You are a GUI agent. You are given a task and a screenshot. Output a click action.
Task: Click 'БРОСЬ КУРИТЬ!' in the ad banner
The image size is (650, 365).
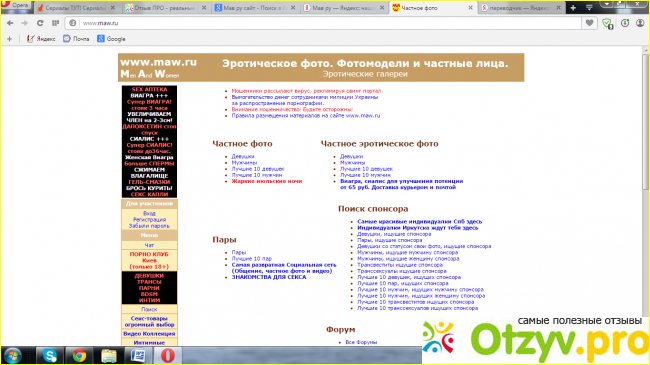(149, 188)
